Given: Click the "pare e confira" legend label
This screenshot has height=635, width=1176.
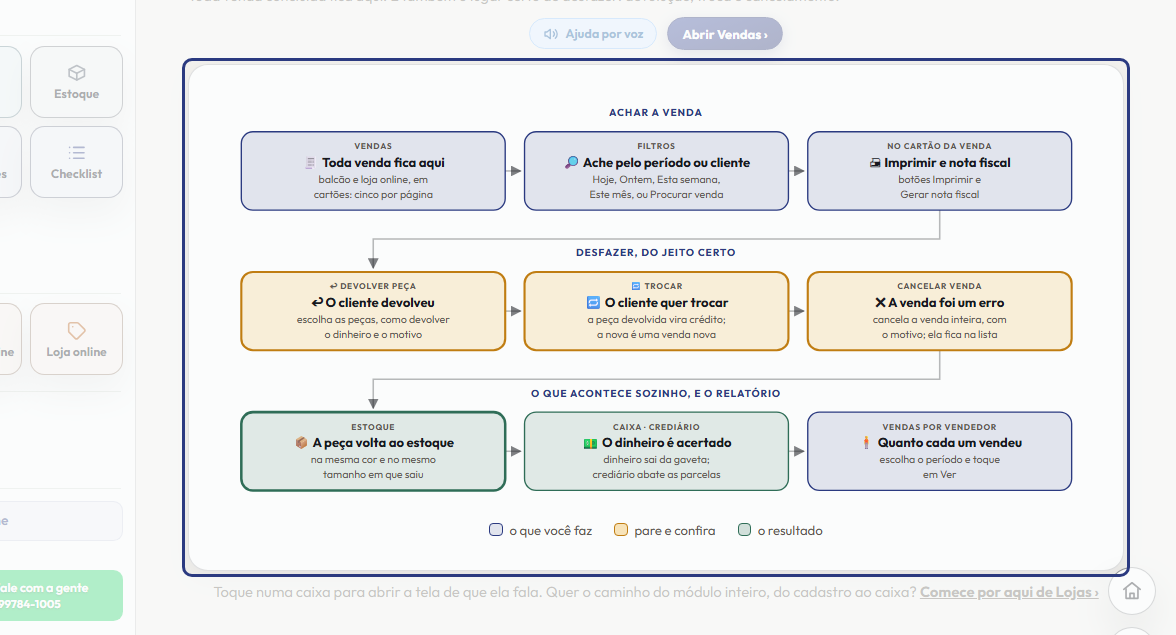Looking at the screenshot, I should tap(674, 531).
